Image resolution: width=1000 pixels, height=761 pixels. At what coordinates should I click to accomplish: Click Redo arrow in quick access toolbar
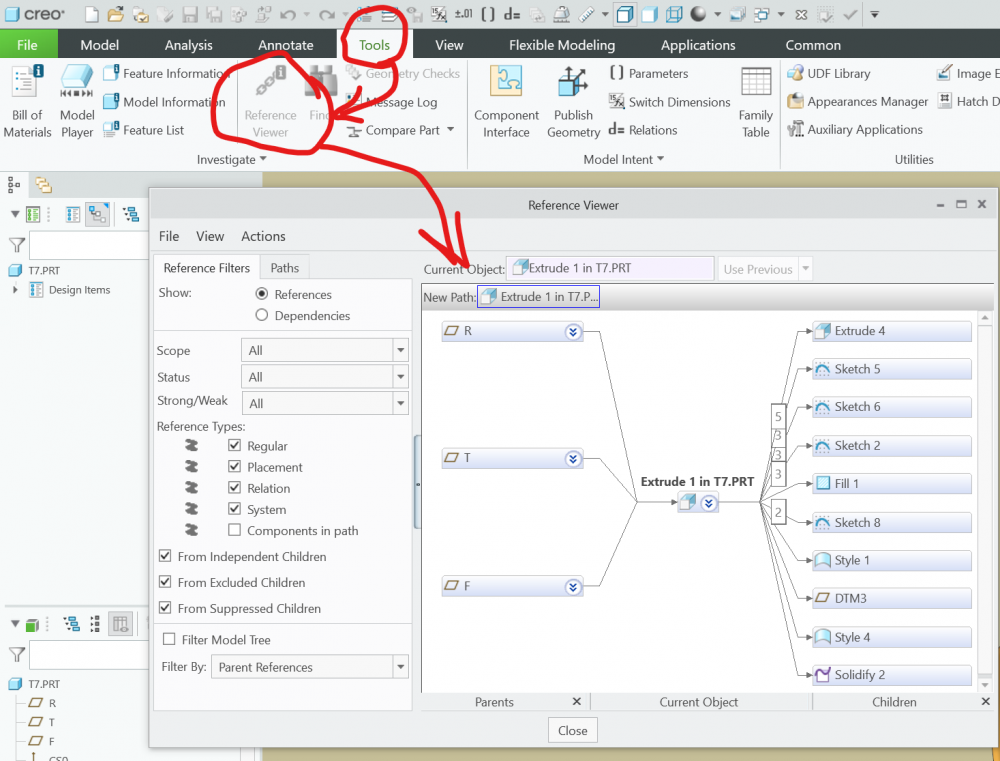(327, 14)
